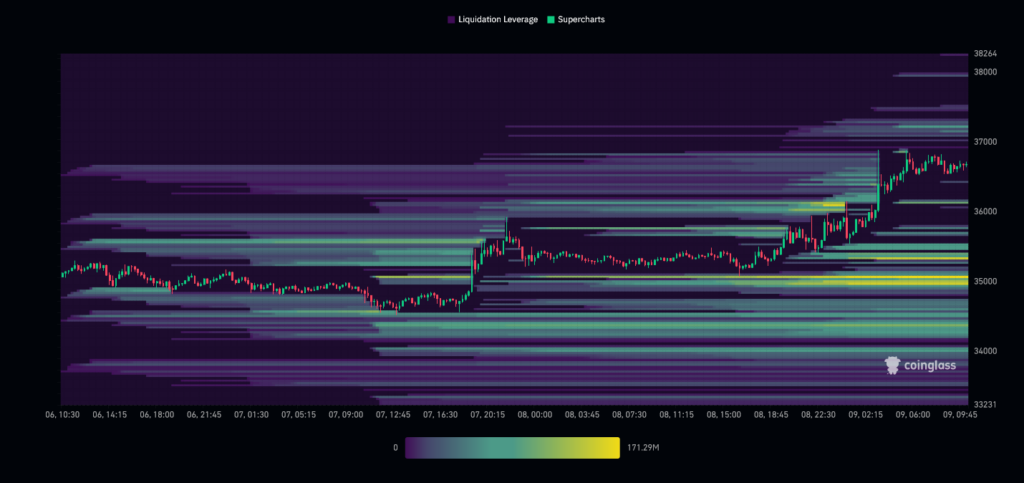The image size is (1024, 483).
Task: Click the heatmap color gradient scale bar
Action: (x=512, y=448)
